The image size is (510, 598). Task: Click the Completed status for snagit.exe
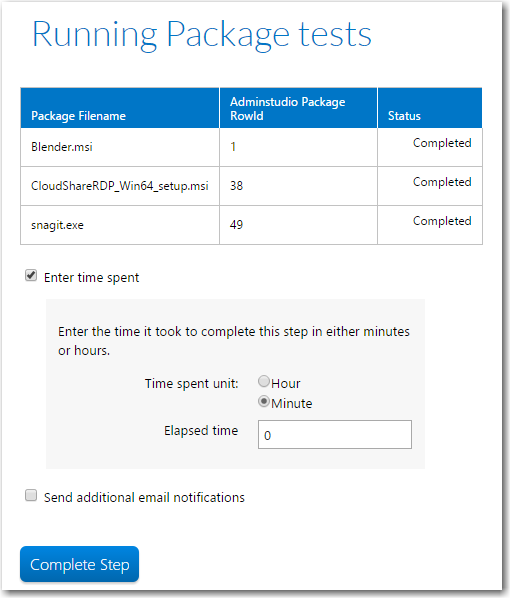click(442, 221)
